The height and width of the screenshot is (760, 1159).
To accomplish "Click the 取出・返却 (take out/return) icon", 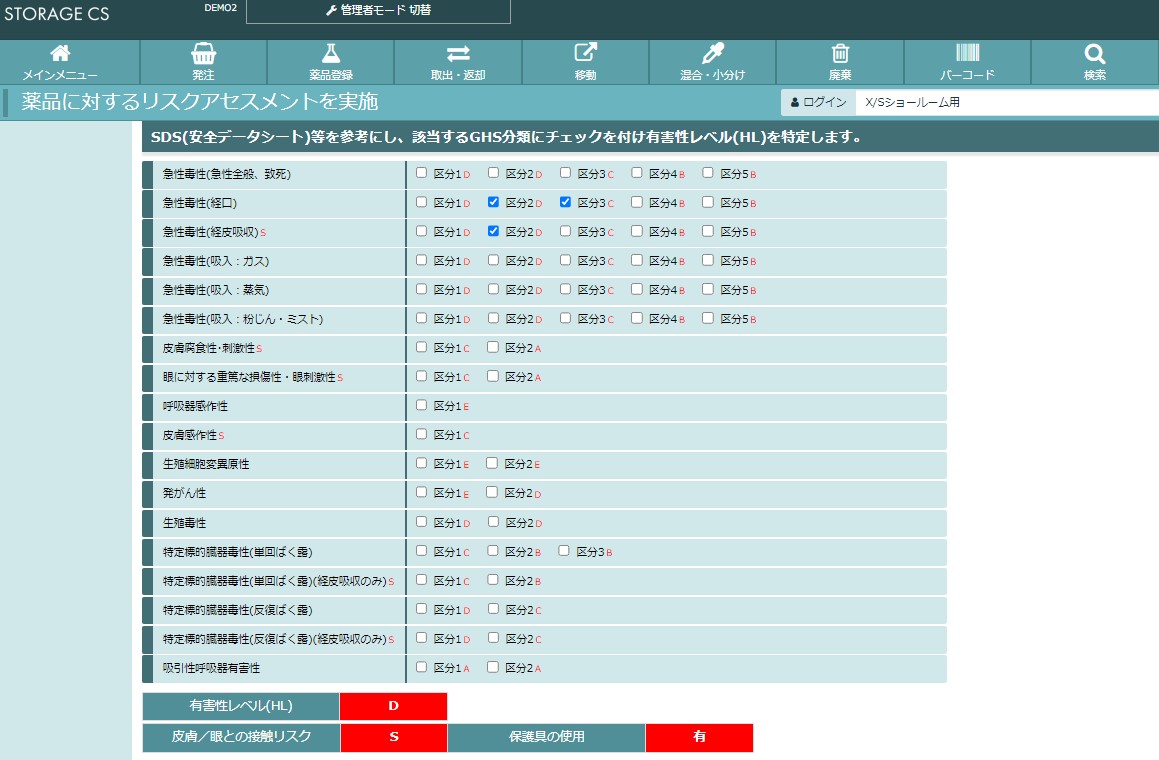I will (x=459, y=61).
